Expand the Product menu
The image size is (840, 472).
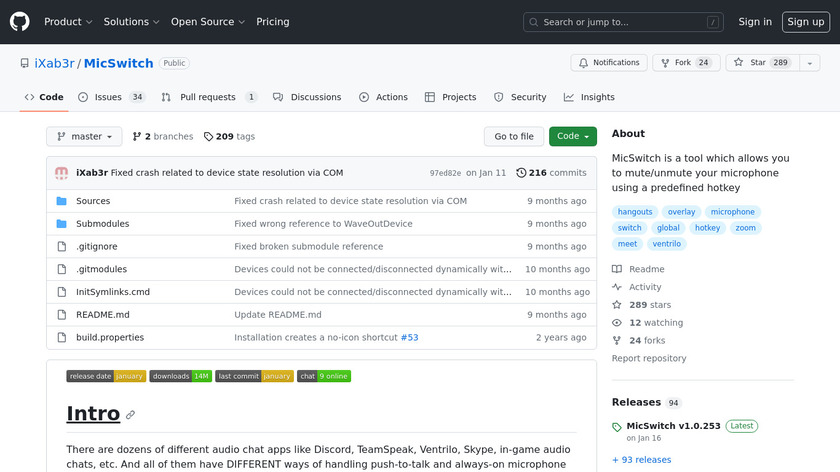pos(68,22)
